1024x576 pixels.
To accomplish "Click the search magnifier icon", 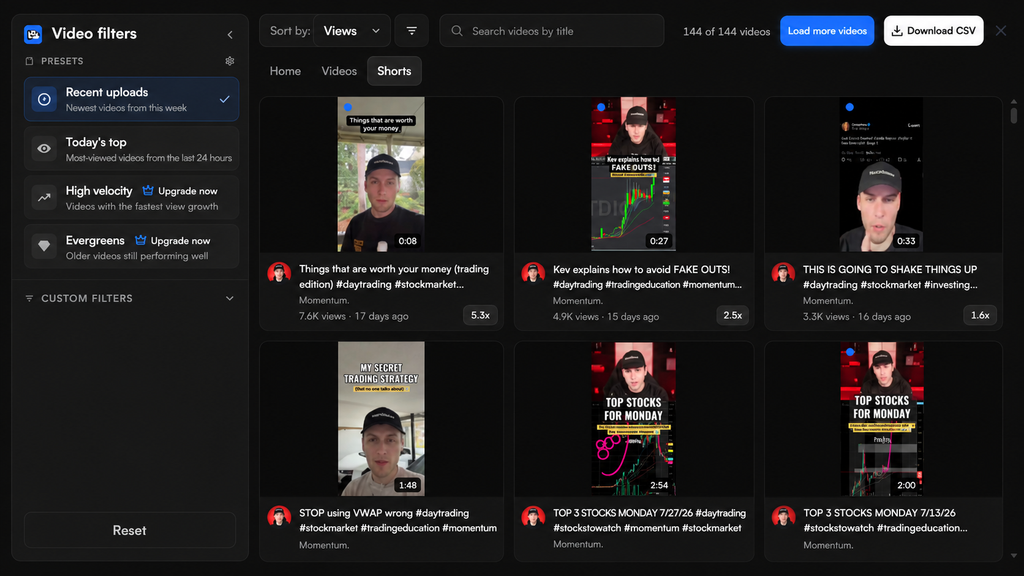I will pyautogui.click(x=457, y=31).
